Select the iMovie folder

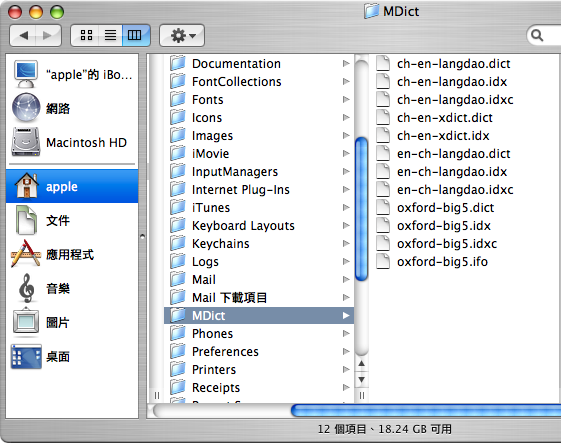pyautogui.click(x=259, y=154)
